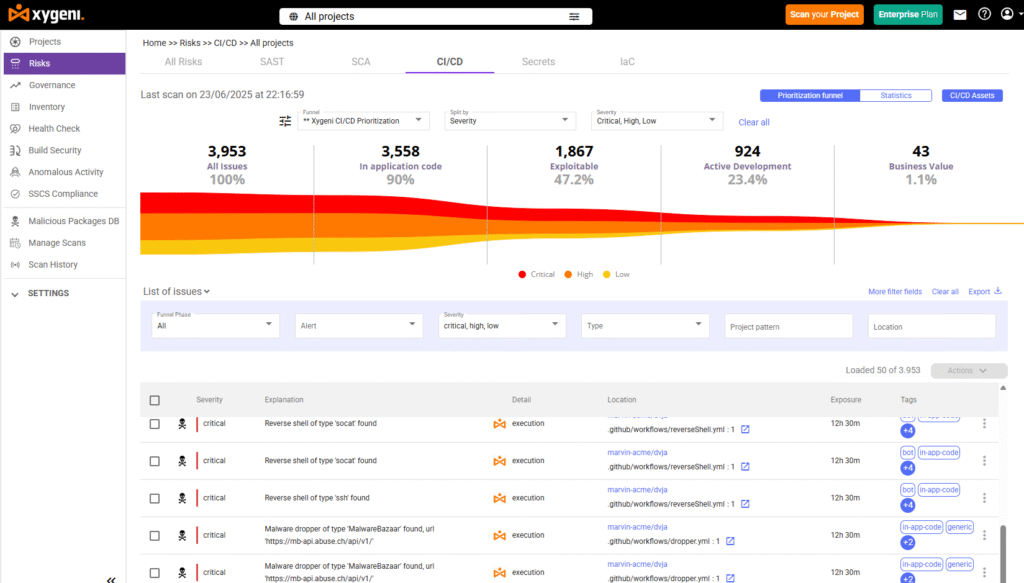
Task: Switch to Prioritization funnel view
Action: tap(810, 95)
